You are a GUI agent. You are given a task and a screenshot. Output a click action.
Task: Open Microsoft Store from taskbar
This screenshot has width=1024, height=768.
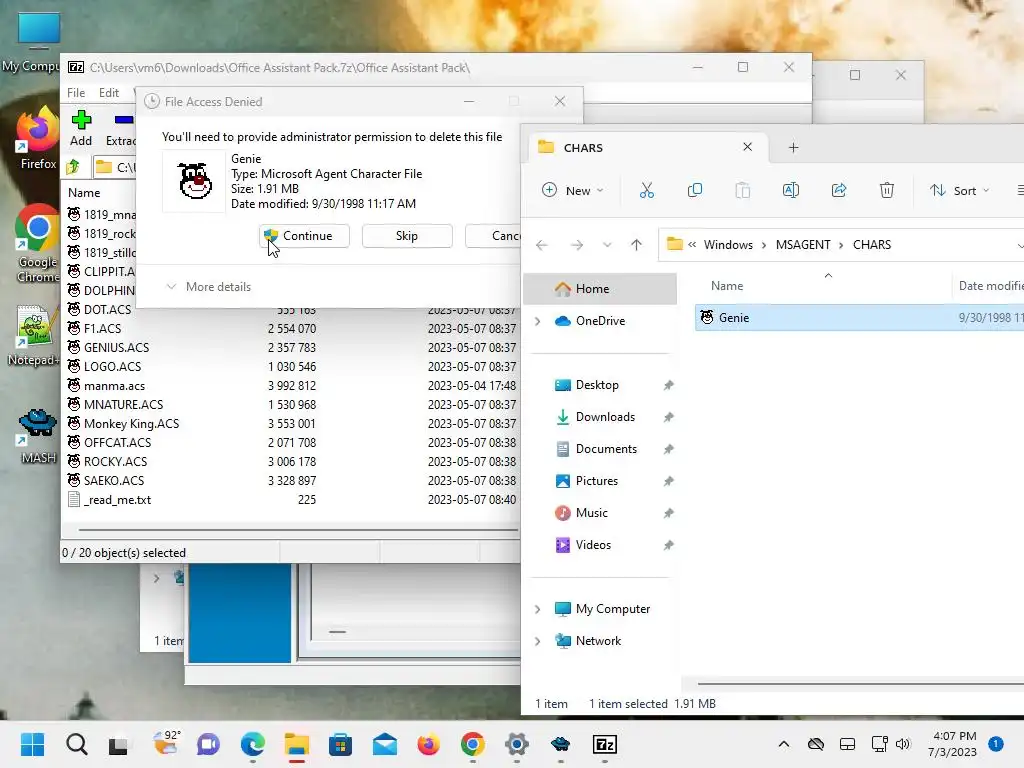click(340, 744)
